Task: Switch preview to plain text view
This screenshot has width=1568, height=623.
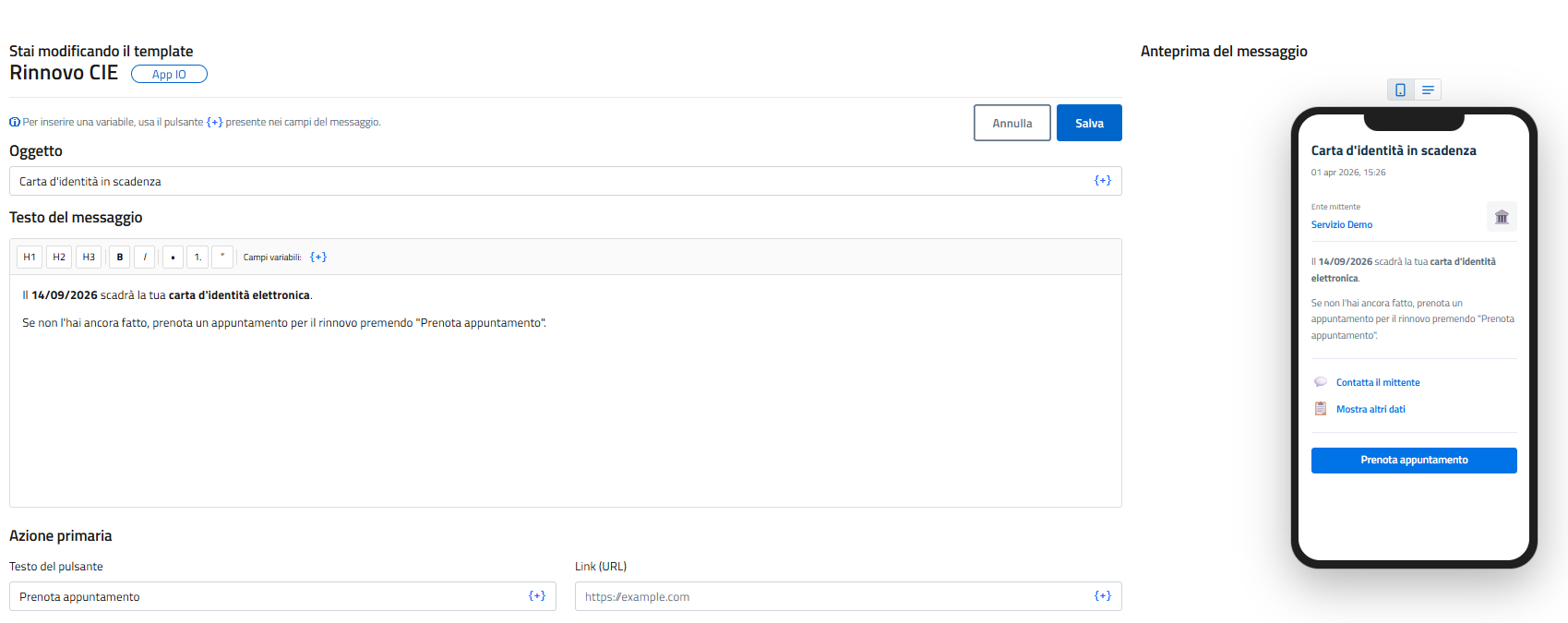Action: 1428,90
